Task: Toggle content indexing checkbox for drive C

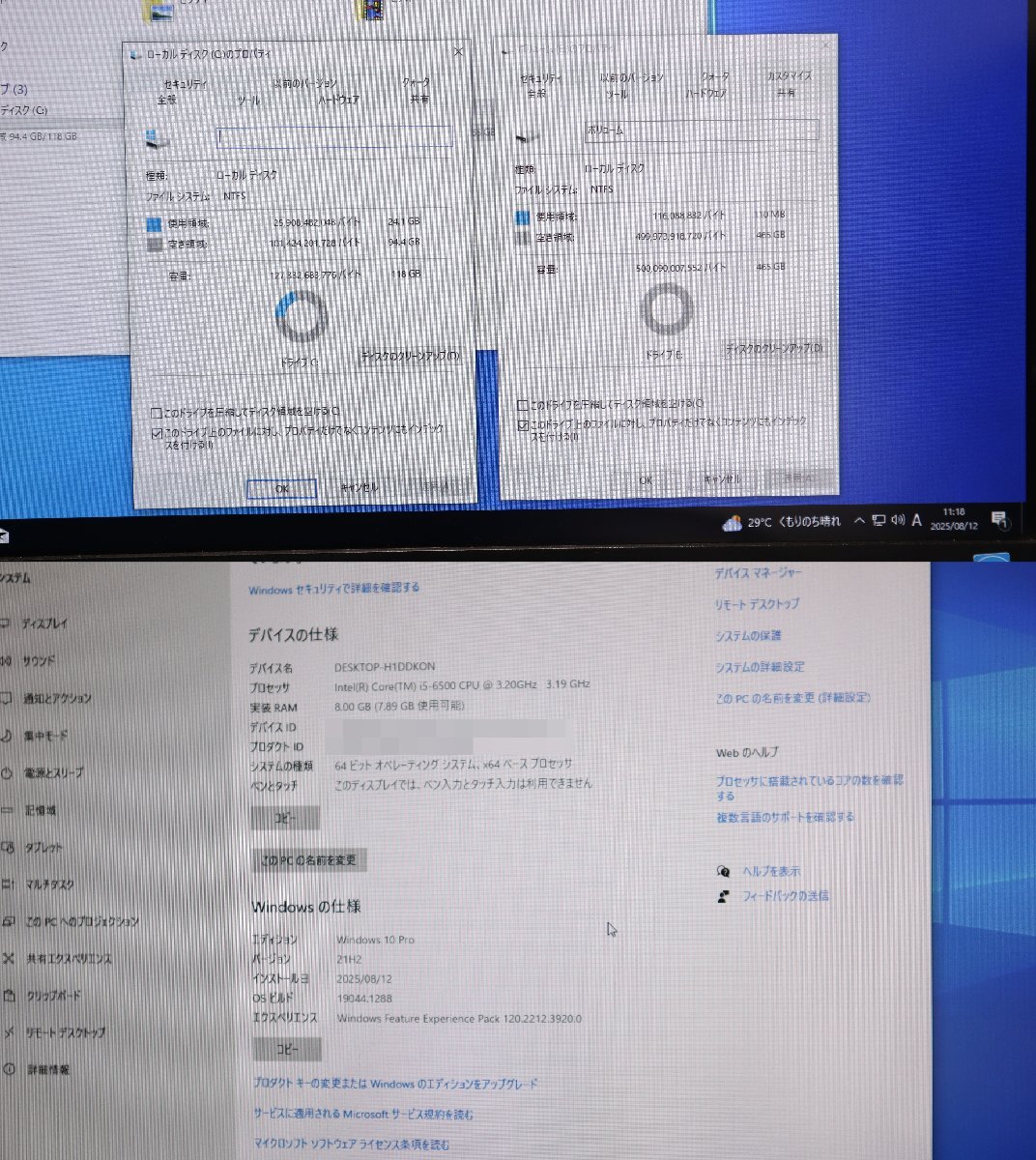Action: 157,434
